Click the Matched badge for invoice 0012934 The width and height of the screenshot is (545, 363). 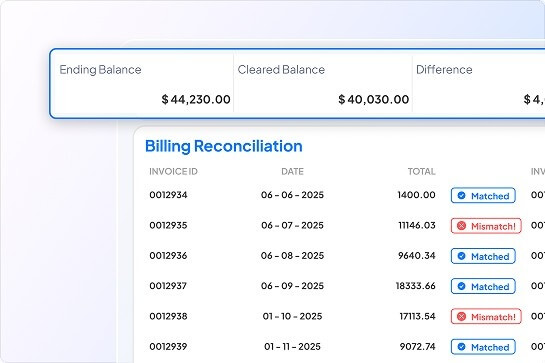coord(483,195)
